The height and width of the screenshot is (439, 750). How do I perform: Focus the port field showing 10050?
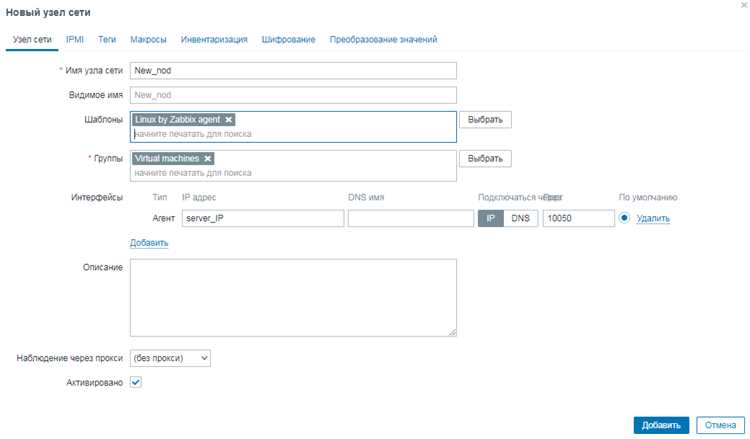578,218
